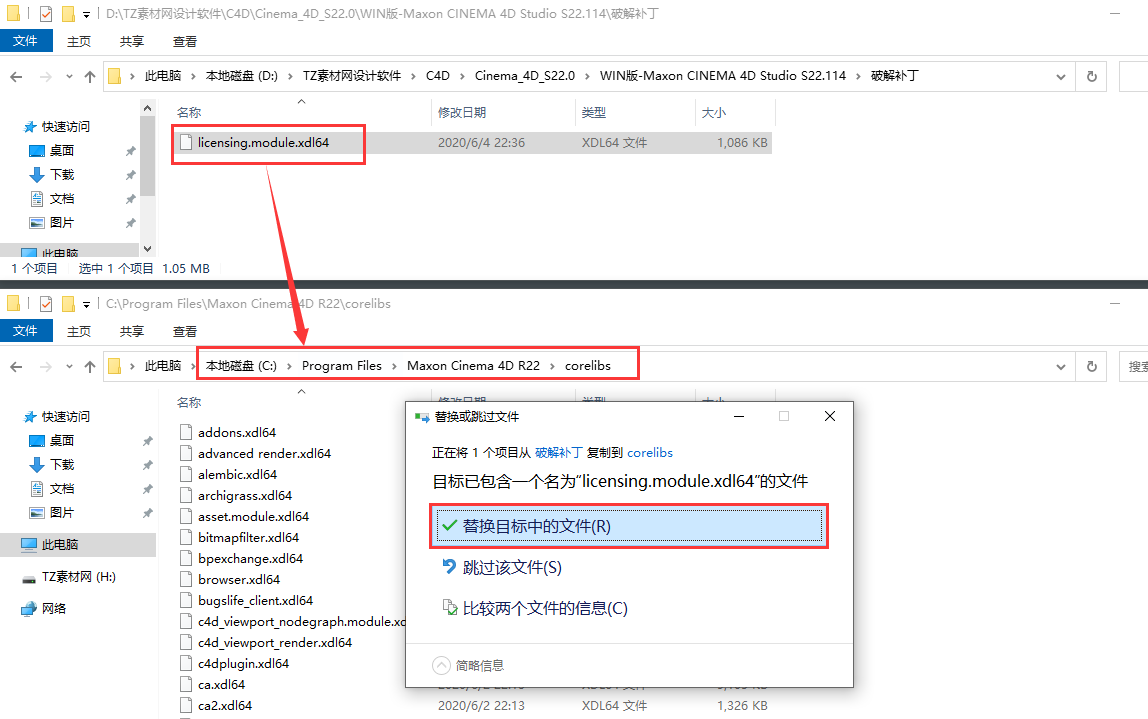This screenshot has height=719, width=1148.
Task: Expand address bar history in the corelibs window
Action: click(1060, 366)
